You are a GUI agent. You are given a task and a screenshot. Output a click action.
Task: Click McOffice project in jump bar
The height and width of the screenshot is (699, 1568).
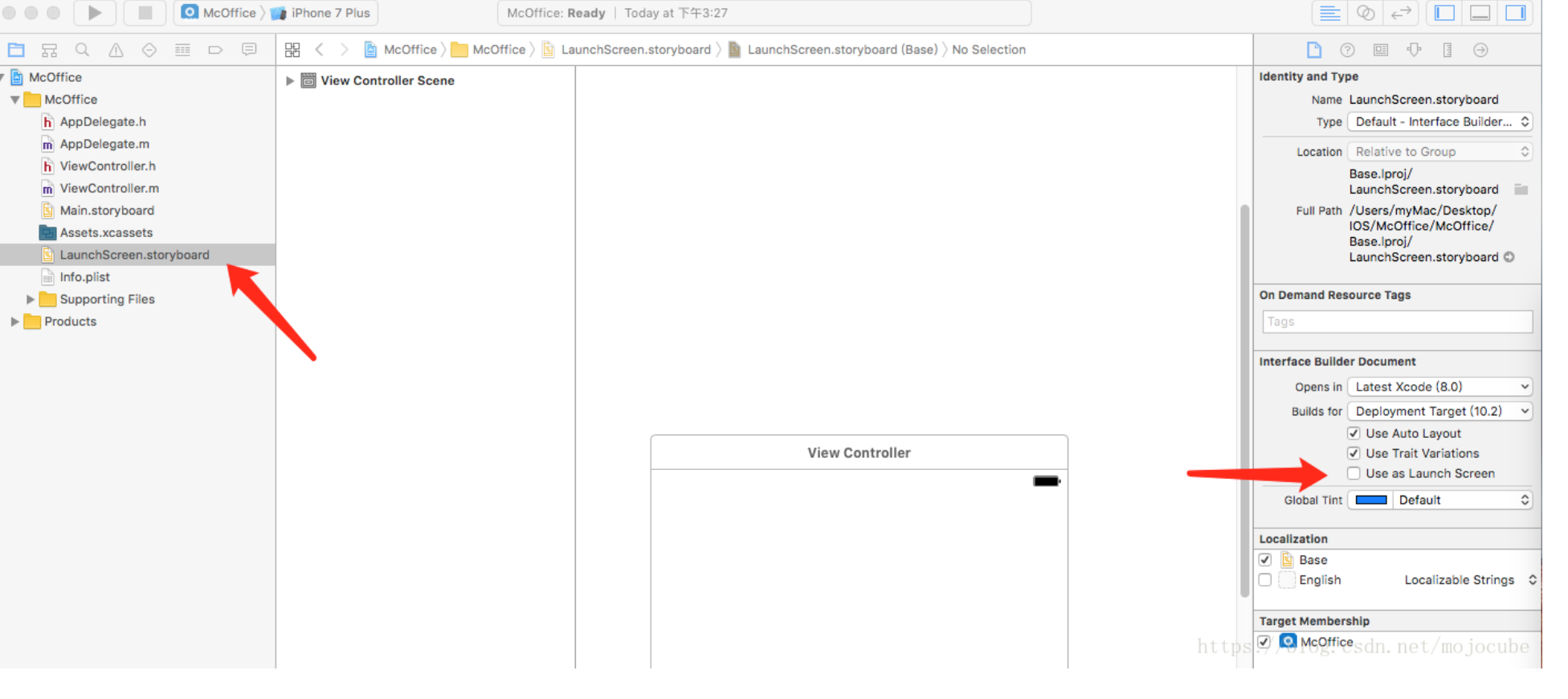click(401, 50)
